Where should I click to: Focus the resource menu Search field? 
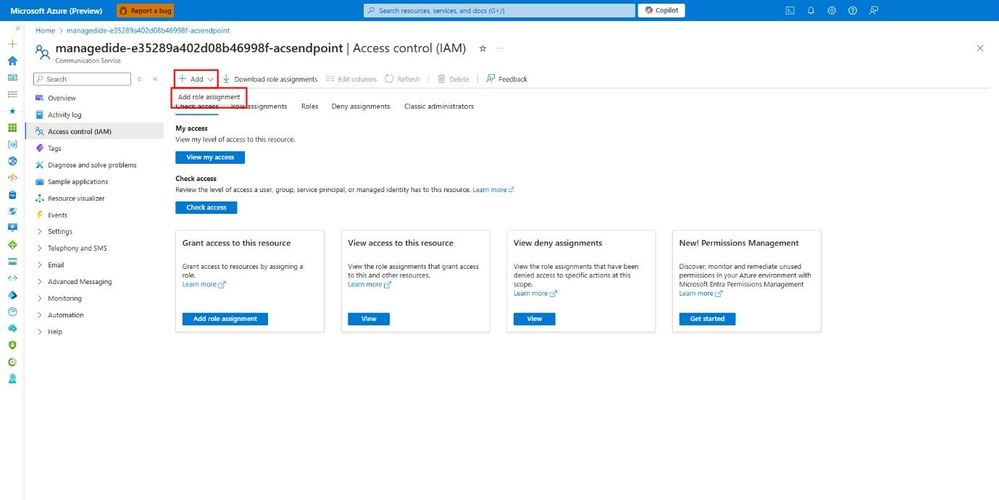tap(82, 79)
